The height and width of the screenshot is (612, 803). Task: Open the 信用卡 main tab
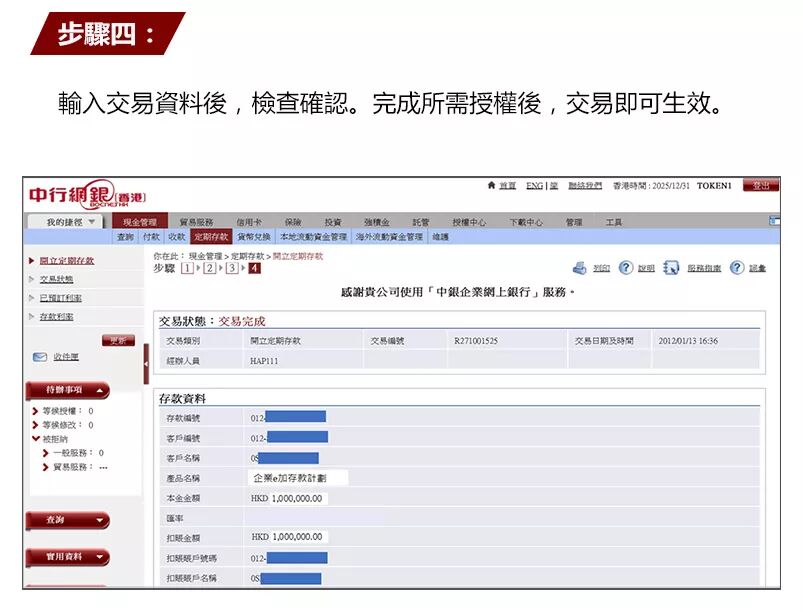coord(249,222)
